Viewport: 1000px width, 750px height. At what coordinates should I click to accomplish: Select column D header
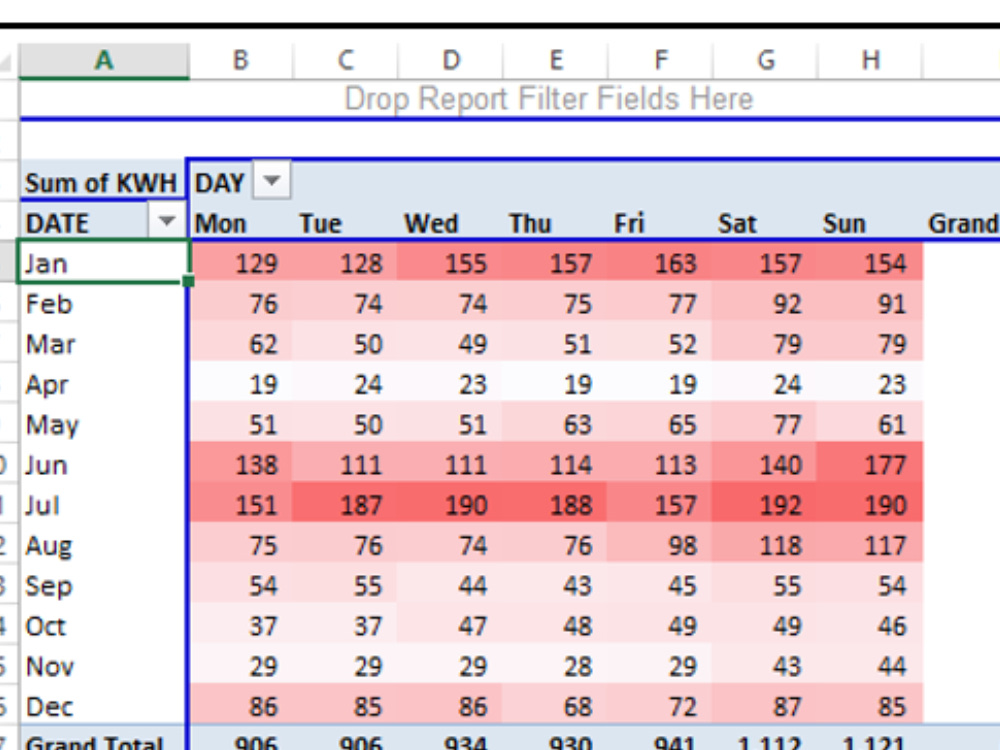450,61
